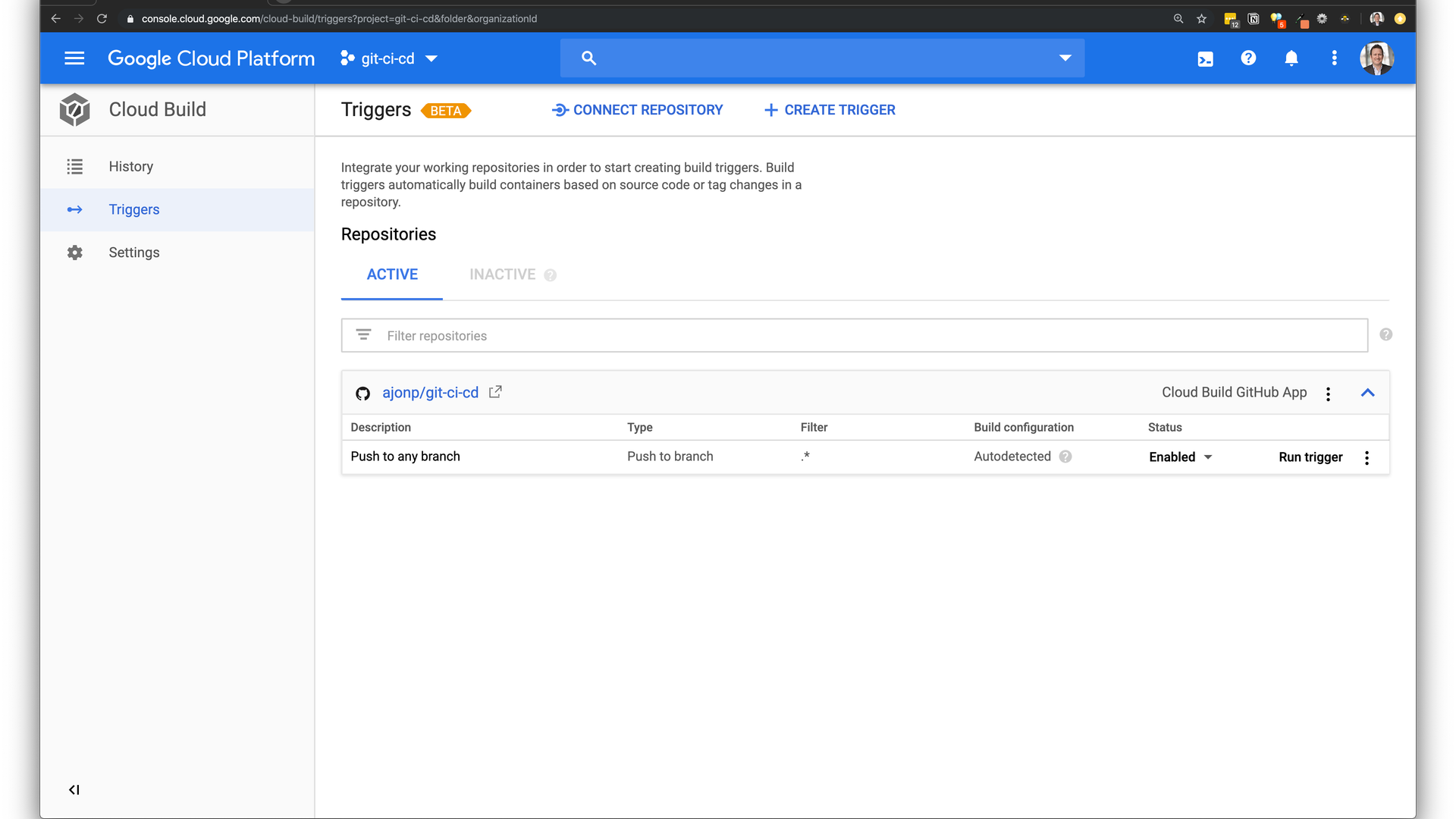Activate Cloud Shell terminal icon
The image size is (1456, 819).
tap(1205, 58)
